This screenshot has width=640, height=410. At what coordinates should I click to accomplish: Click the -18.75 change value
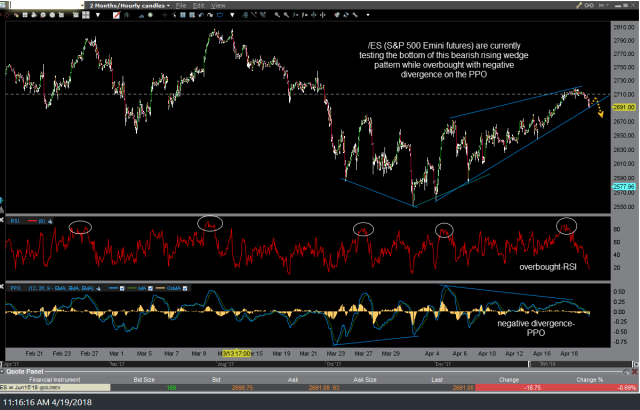click(533, 388)
